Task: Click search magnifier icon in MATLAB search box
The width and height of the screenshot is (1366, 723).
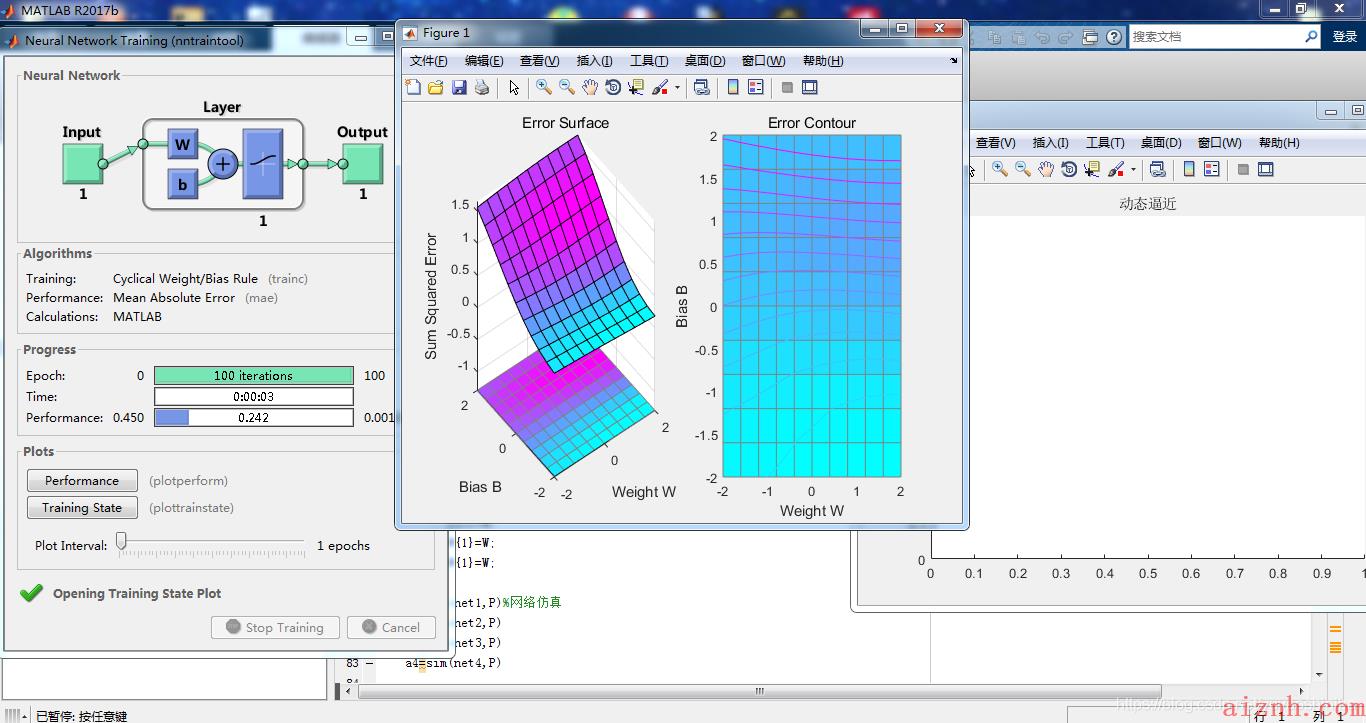Action: point(1311,36)
